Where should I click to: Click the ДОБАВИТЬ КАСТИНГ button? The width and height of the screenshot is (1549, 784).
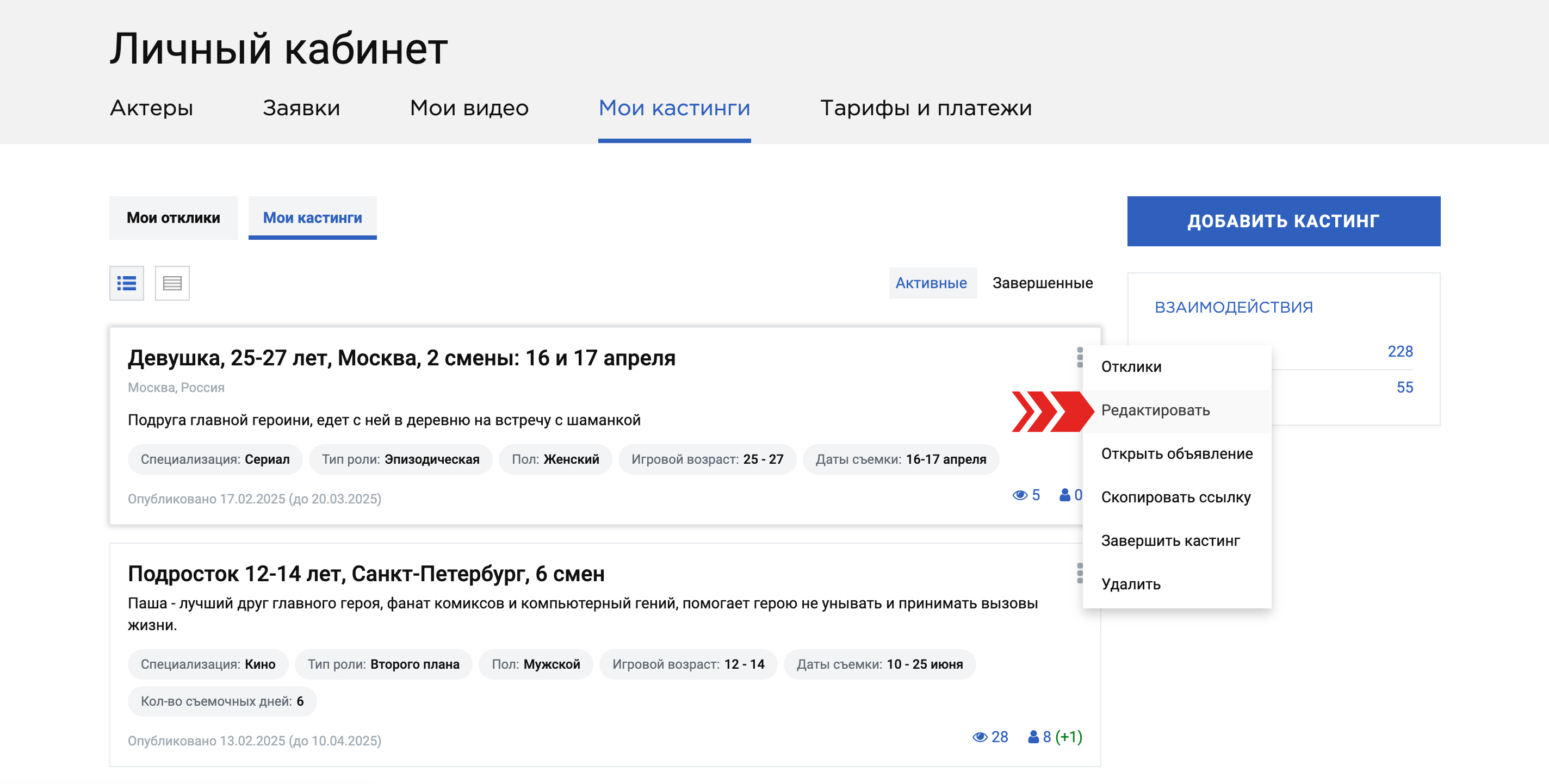point(1284,221)
